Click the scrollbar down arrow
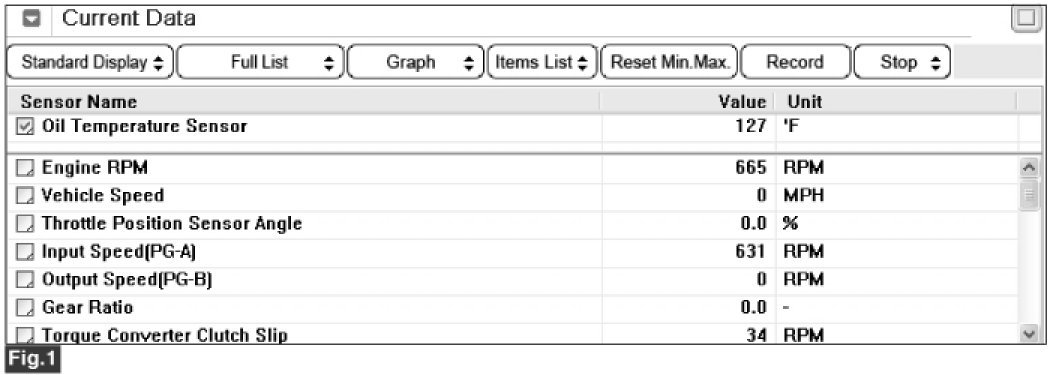 (1030, 333)
